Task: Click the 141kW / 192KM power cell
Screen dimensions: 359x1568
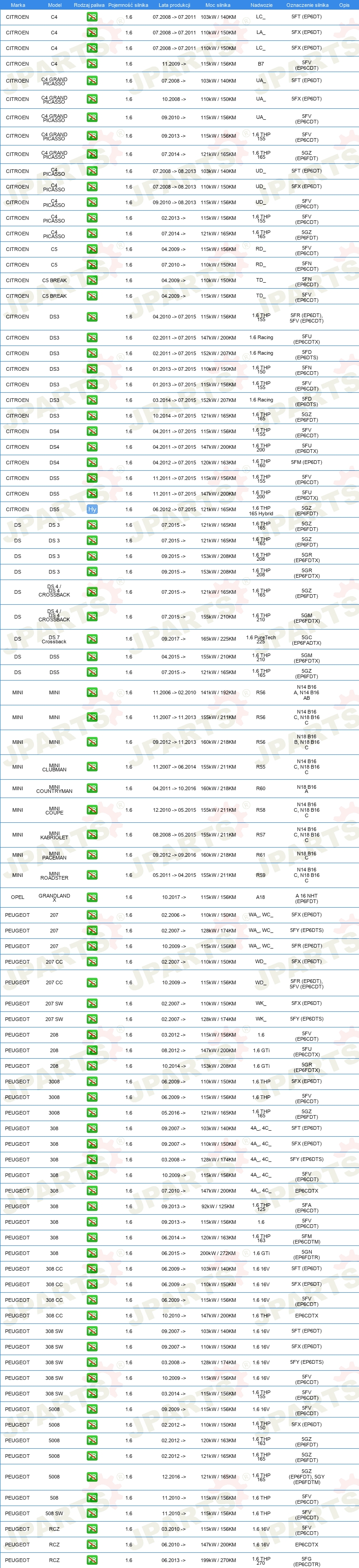Action: (x=218, y=693)
